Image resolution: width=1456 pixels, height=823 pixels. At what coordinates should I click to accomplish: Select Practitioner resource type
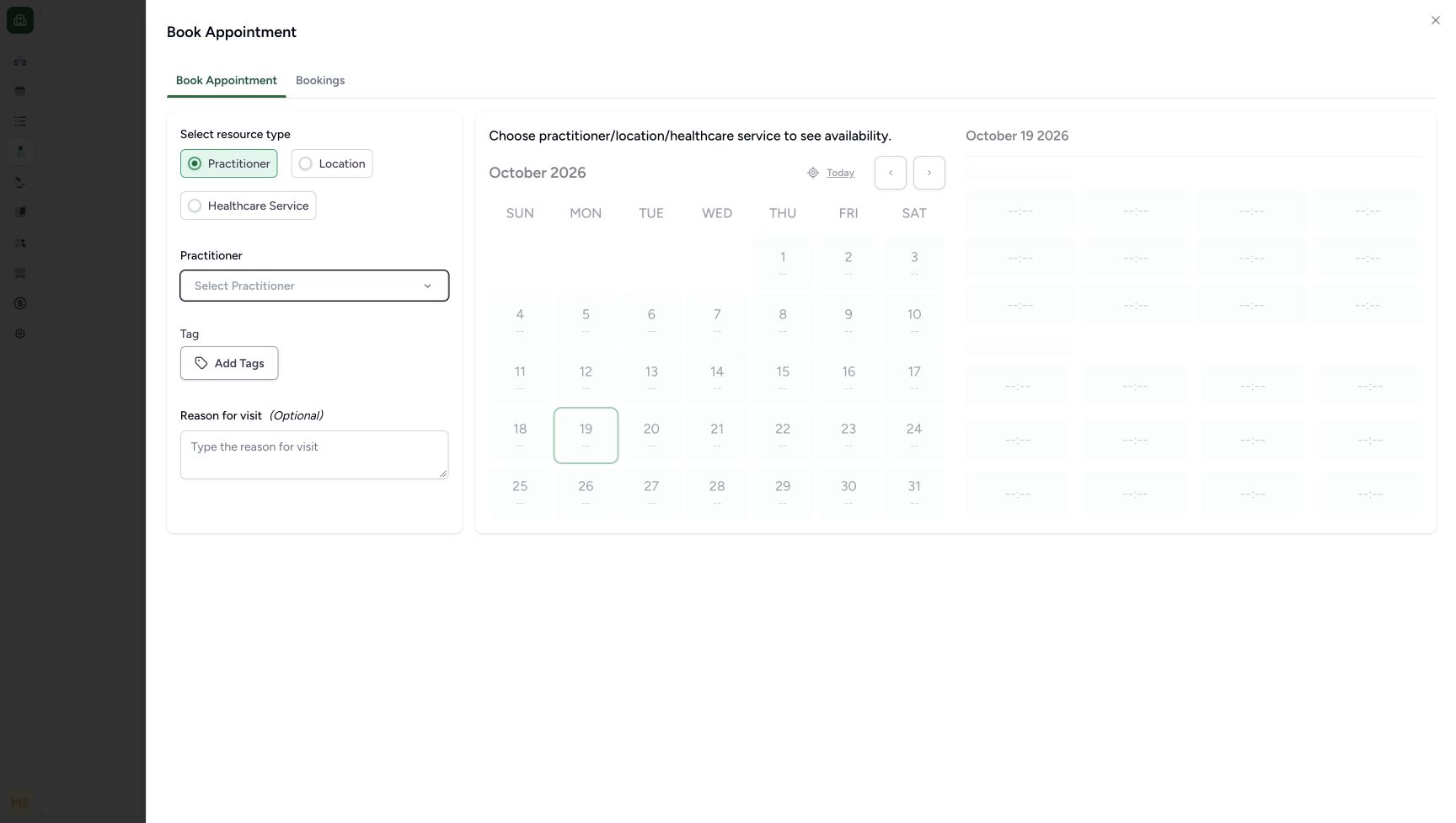(229, 163)
